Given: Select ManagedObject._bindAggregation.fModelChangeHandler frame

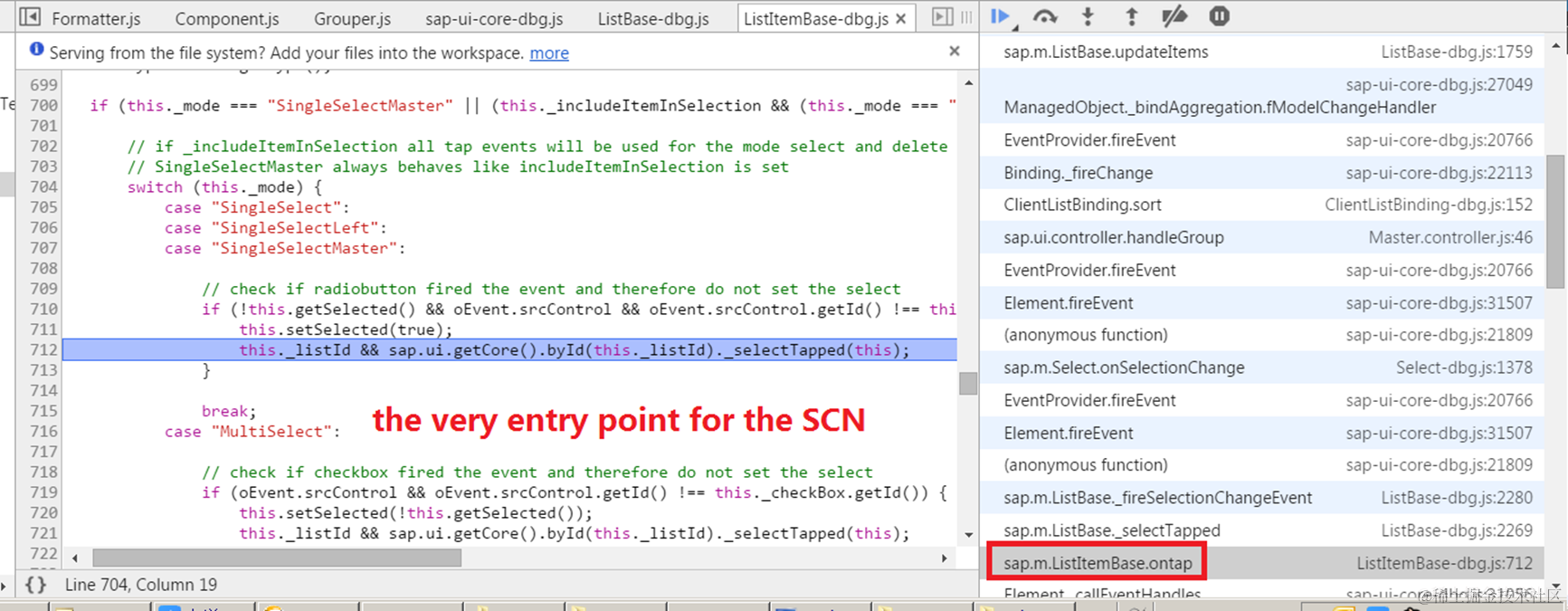Looking at the screenshot, I should pyautogui.click(x=1262, y=96).
